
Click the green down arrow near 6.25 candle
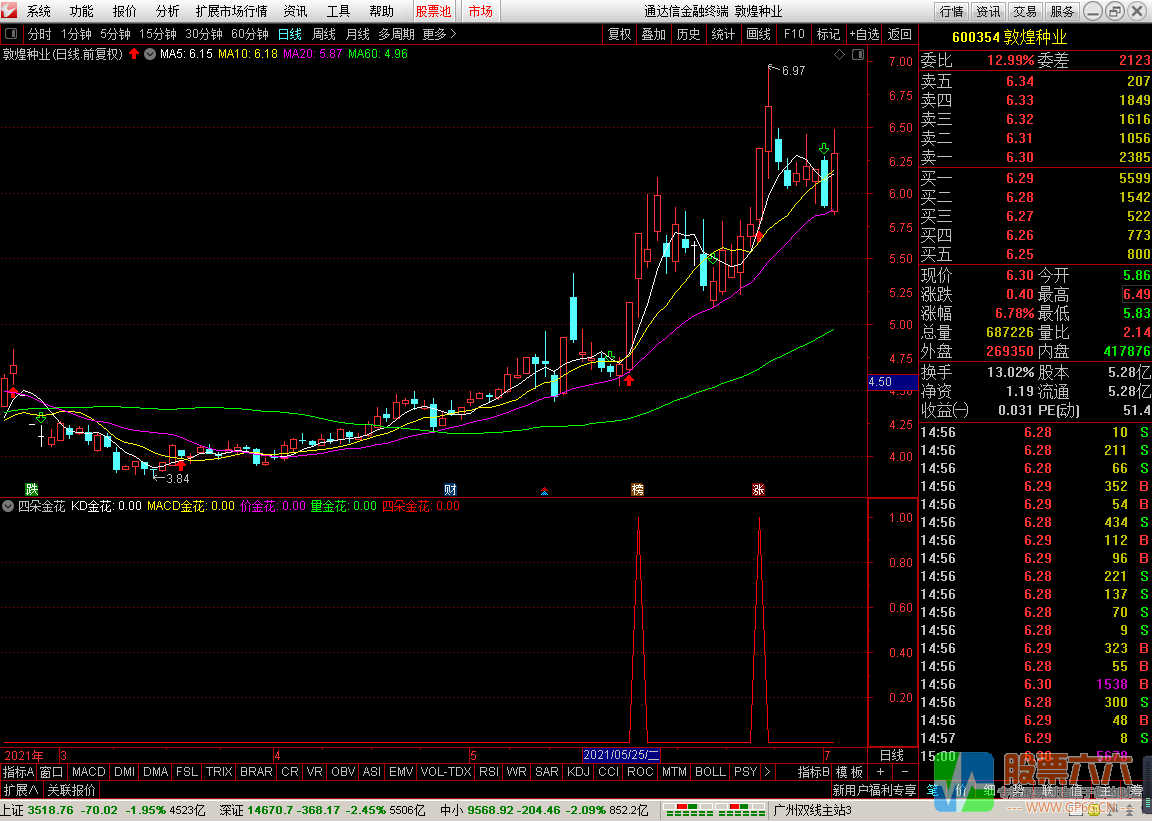pyautogui.click(x=824, y=149)
